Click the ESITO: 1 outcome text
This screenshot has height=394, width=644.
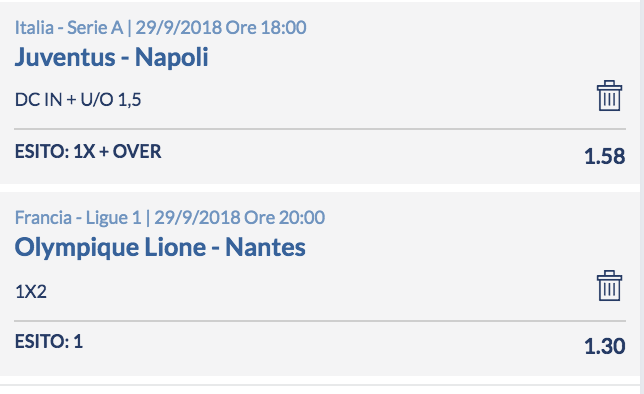[x=49, y=341]
